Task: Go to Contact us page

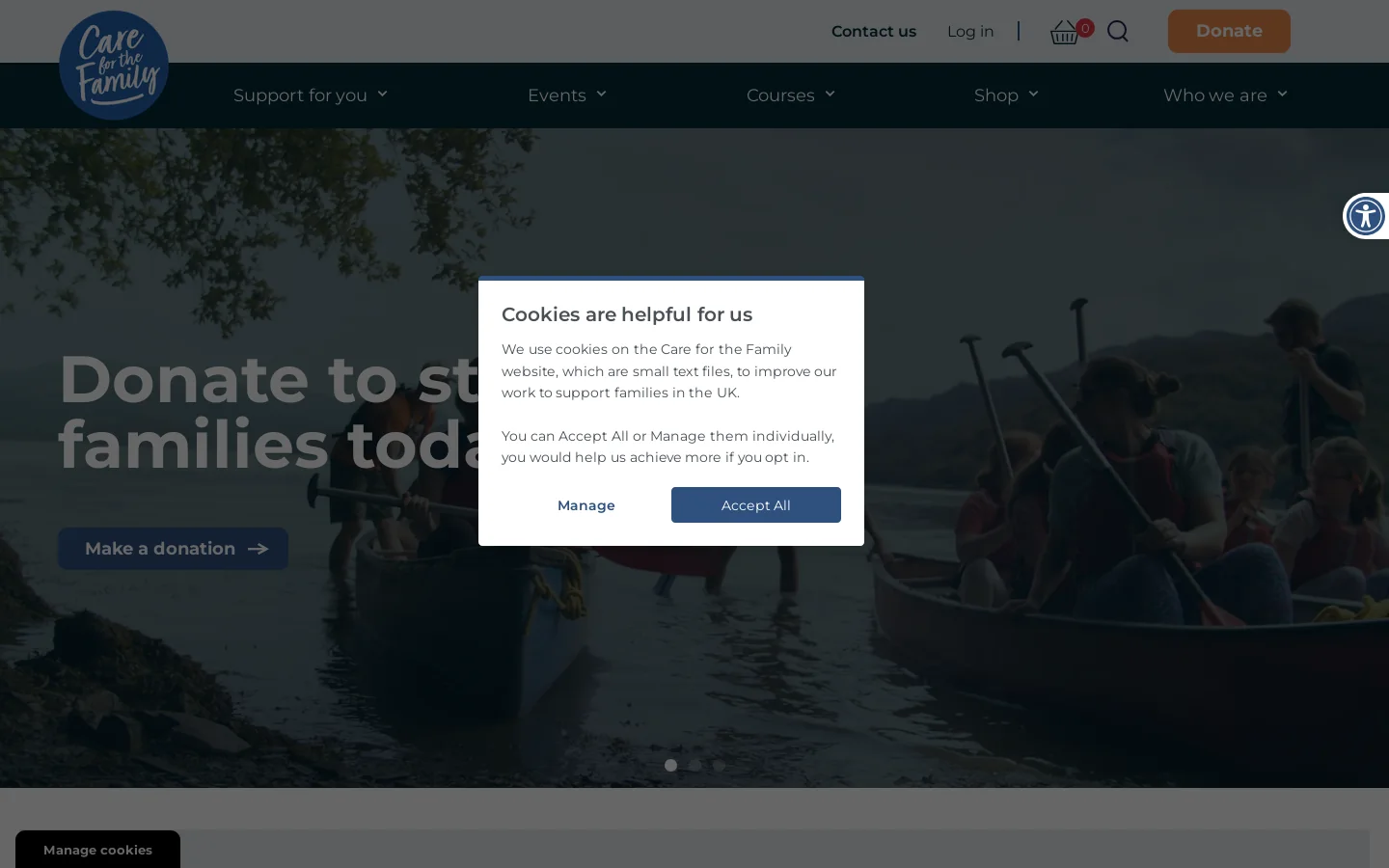Action: tap(874, 31)
